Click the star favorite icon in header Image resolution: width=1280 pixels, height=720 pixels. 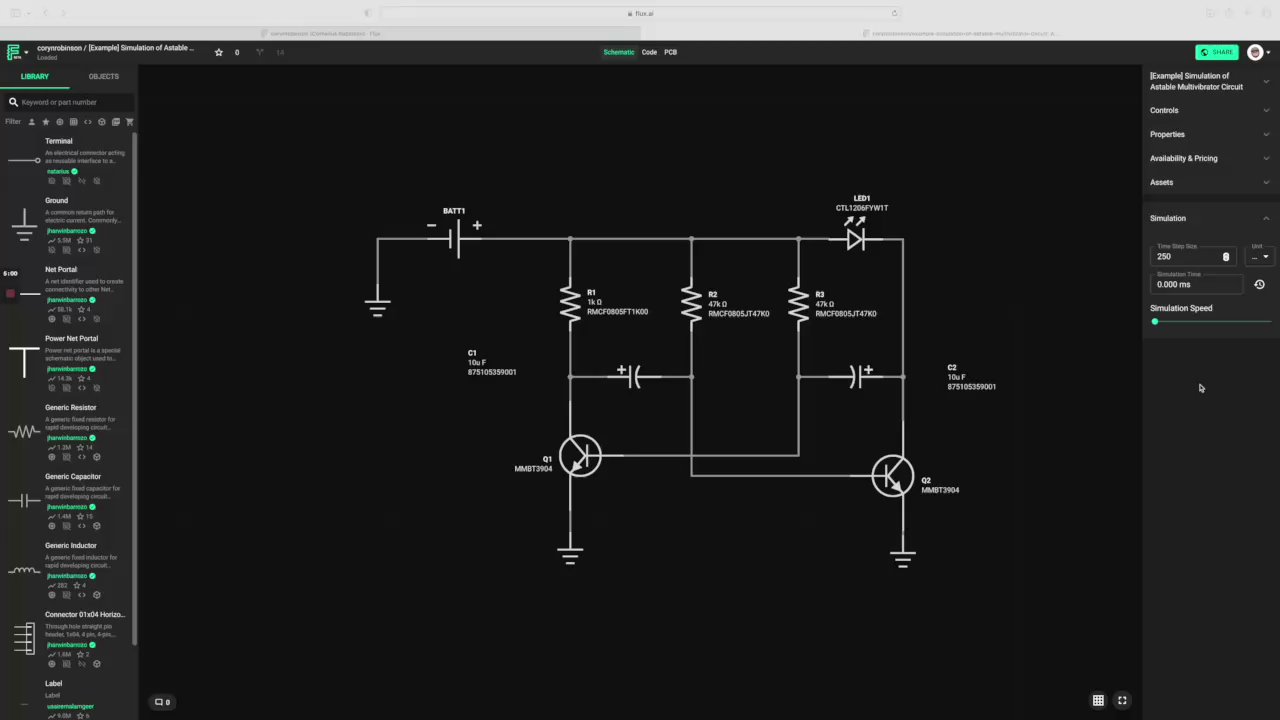[x=219, y=52]
